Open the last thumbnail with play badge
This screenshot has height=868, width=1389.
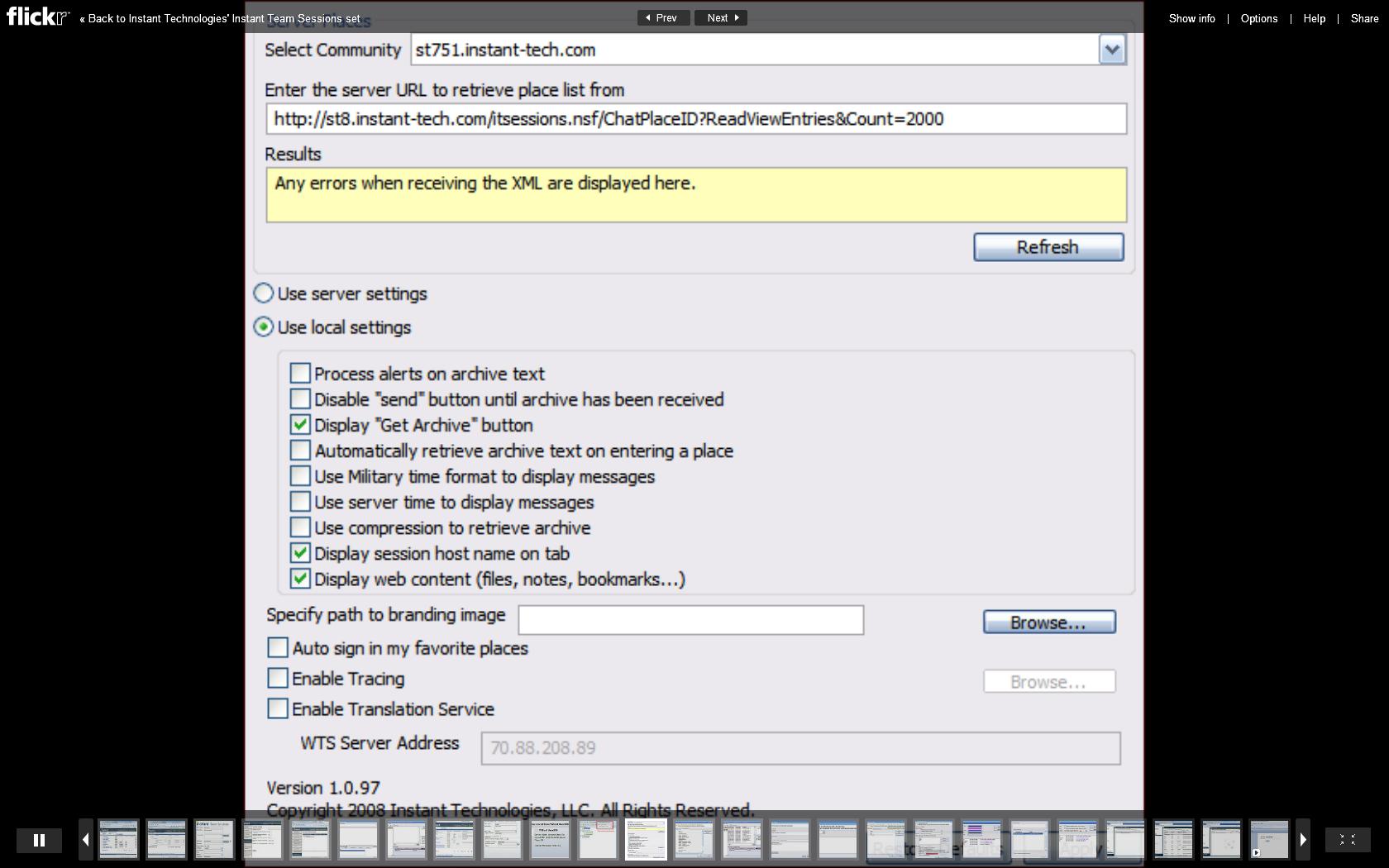click(1269, 840)
